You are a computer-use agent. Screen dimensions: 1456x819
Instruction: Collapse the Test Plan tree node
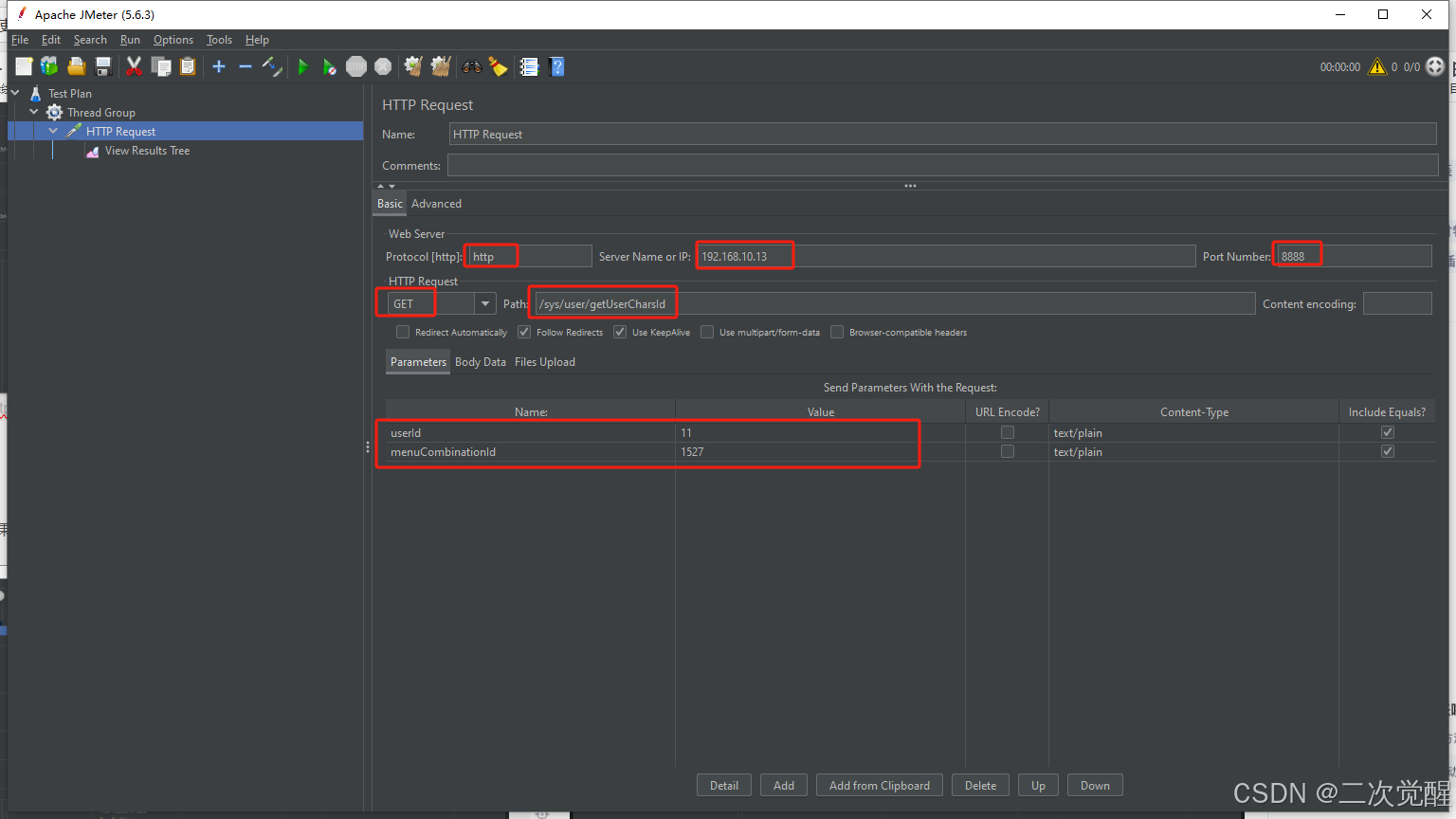click(x=15, y=93)
